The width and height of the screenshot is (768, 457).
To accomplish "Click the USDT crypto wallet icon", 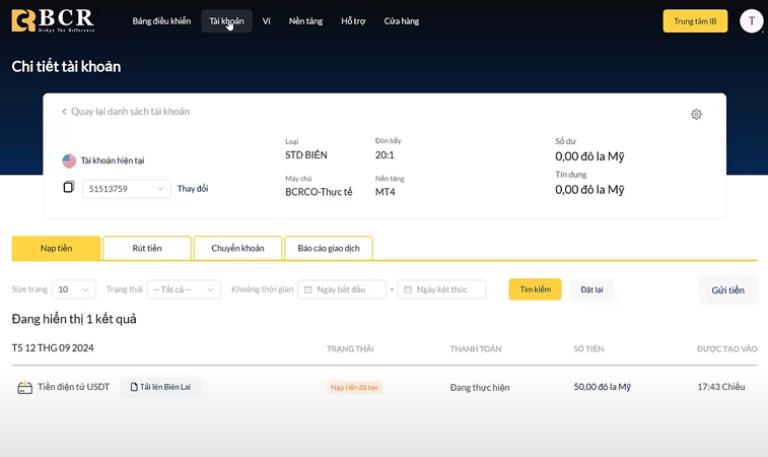I will [x=25, y=387].
